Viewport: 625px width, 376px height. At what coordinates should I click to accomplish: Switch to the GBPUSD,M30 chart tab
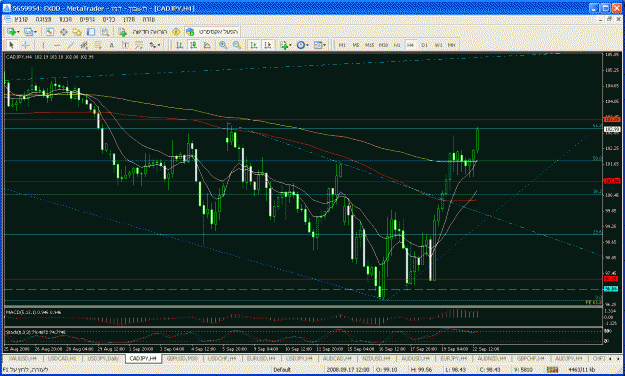coord(182,358)
